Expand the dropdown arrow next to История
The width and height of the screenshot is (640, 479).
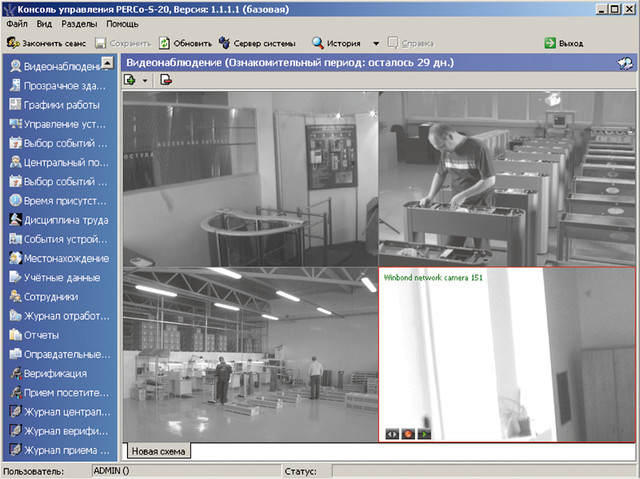click(375, 44)
